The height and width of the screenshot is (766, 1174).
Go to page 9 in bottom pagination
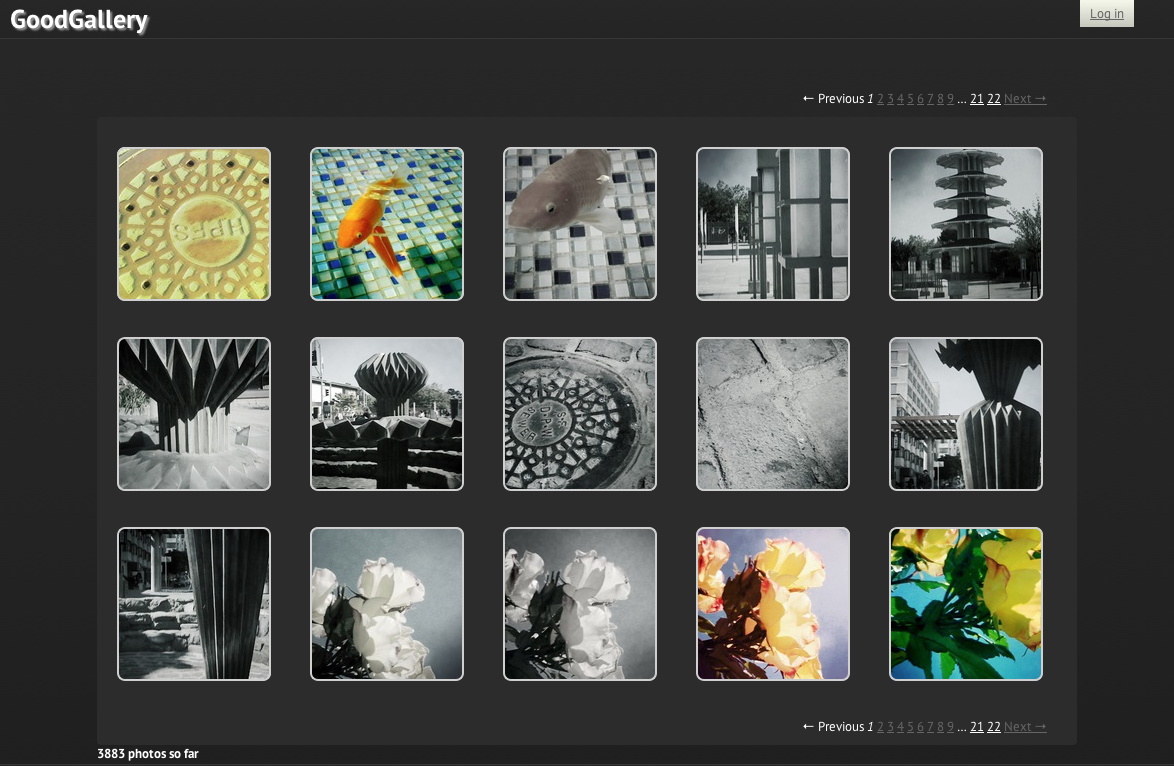click(x=951, y=727)
